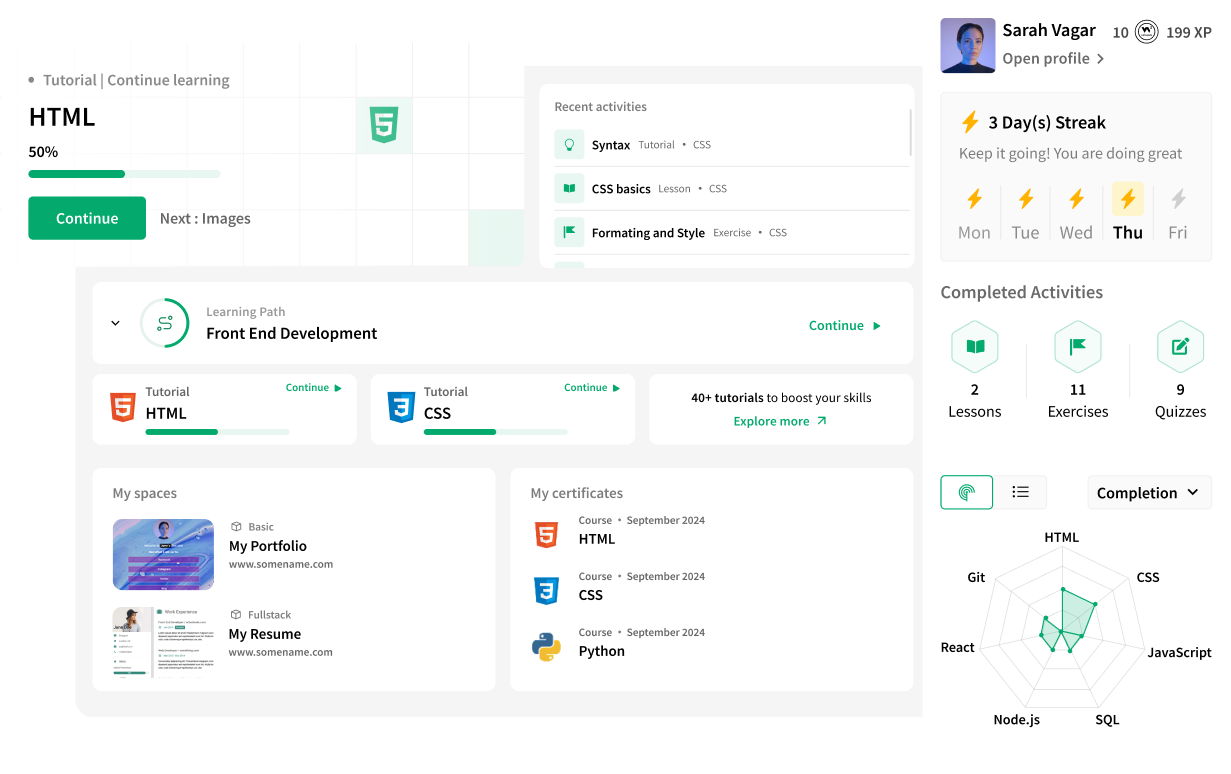Select the CSS tutorial logo
1231x774 pixels.
[401, 406]
